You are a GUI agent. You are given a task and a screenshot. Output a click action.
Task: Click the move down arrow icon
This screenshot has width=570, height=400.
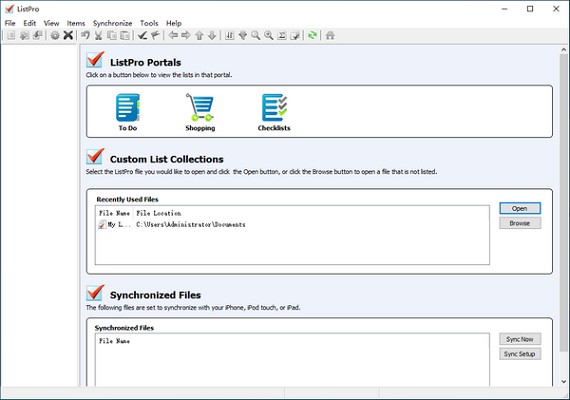click(x=212, y=35)
